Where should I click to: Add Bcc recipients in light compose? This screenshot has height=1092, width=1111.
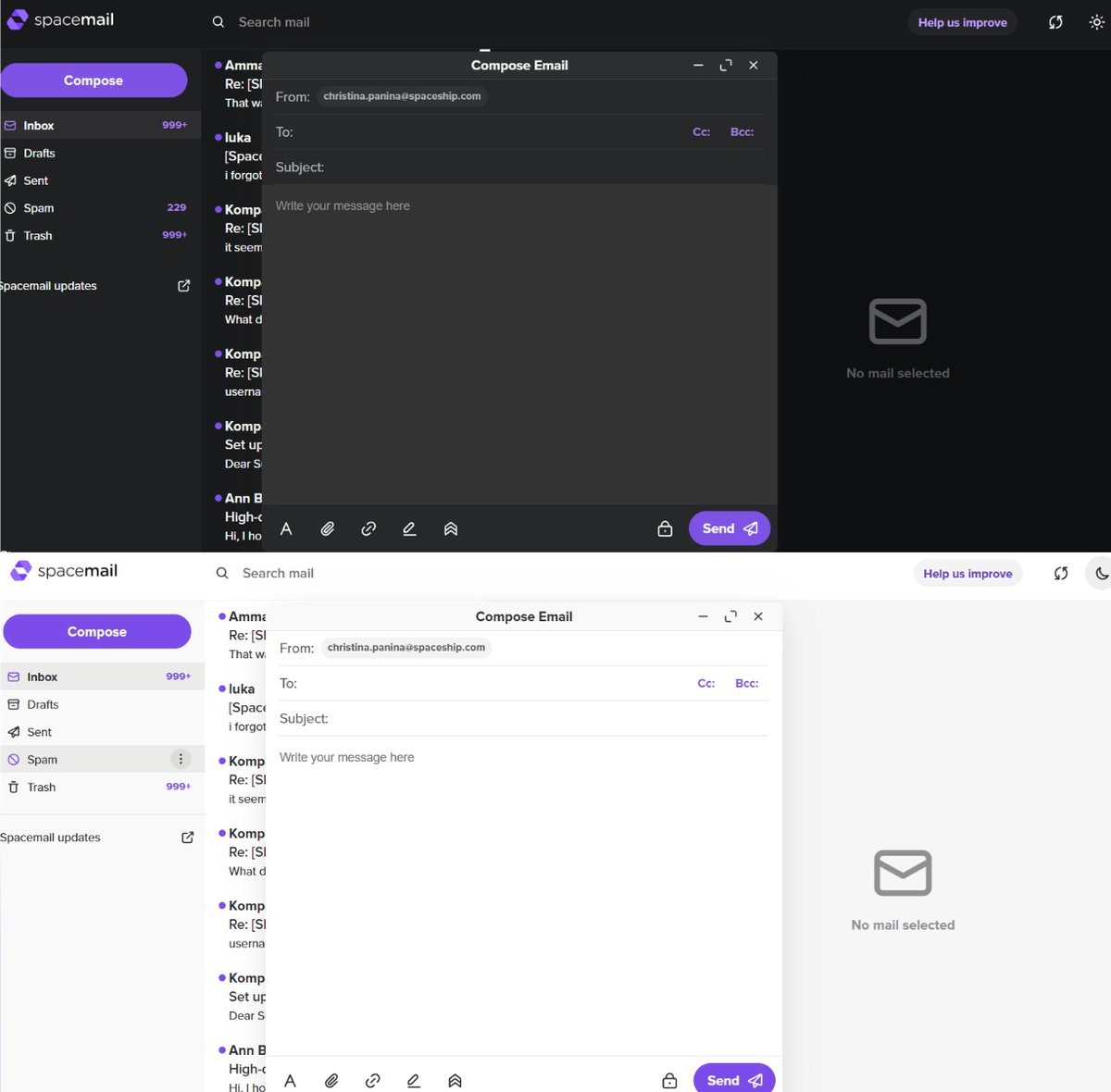coord(747,684)
